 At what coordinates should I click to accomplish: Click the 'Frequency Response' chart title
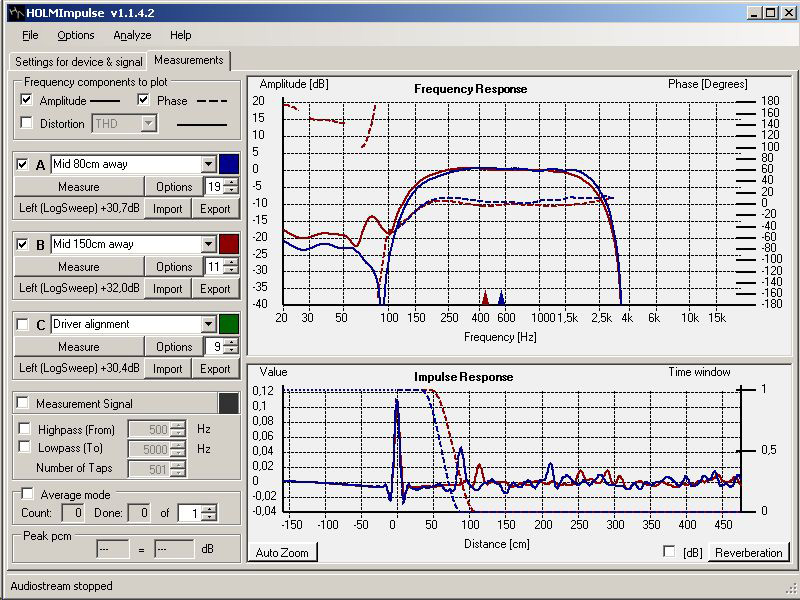click(x=470, y=89)
